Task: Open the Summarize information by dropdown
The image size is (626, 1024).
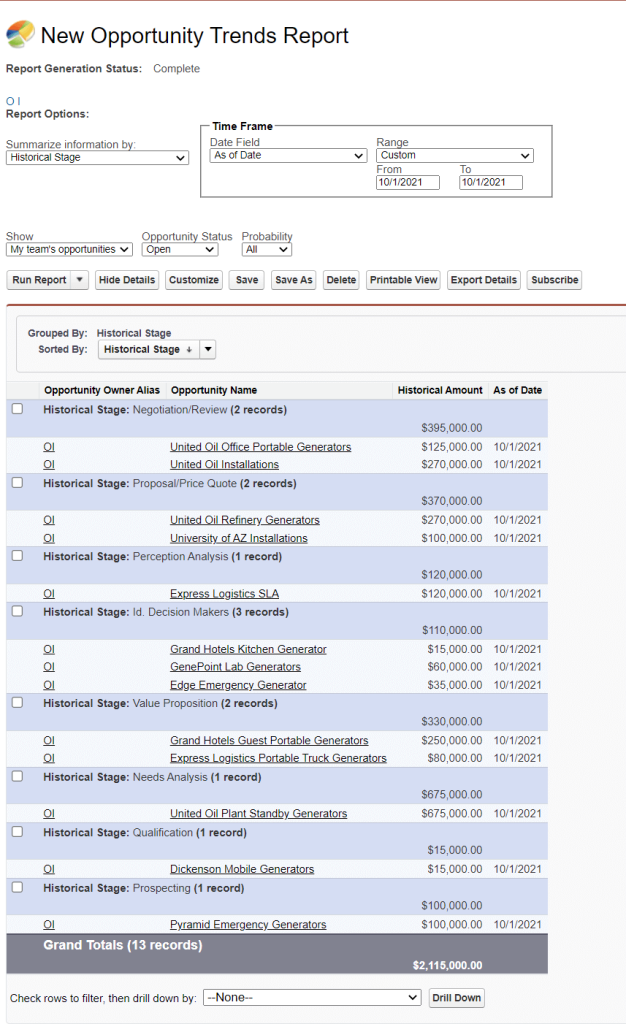Action: pos(97,158)
